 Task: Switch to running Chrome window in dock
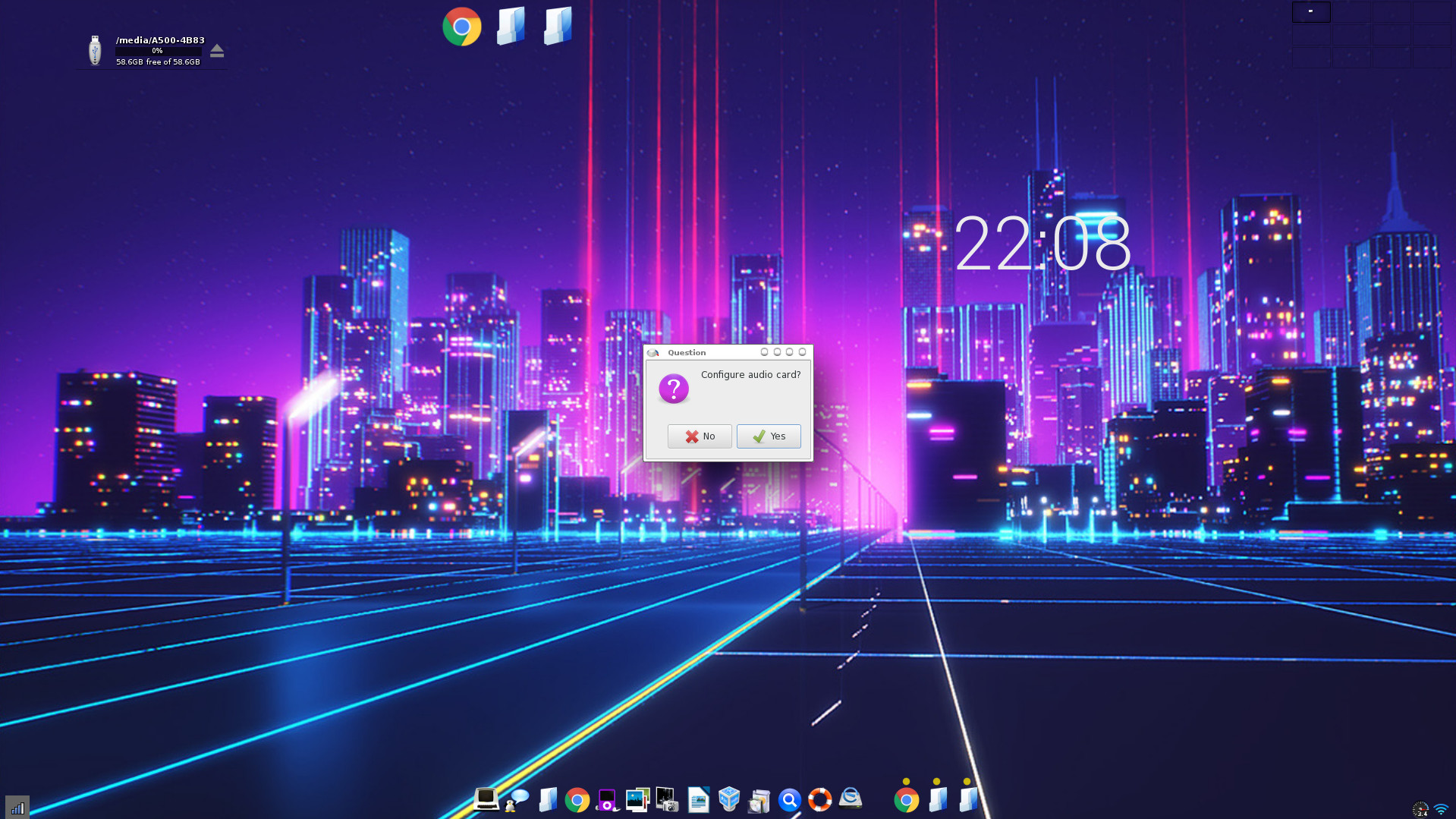[906, 799]
